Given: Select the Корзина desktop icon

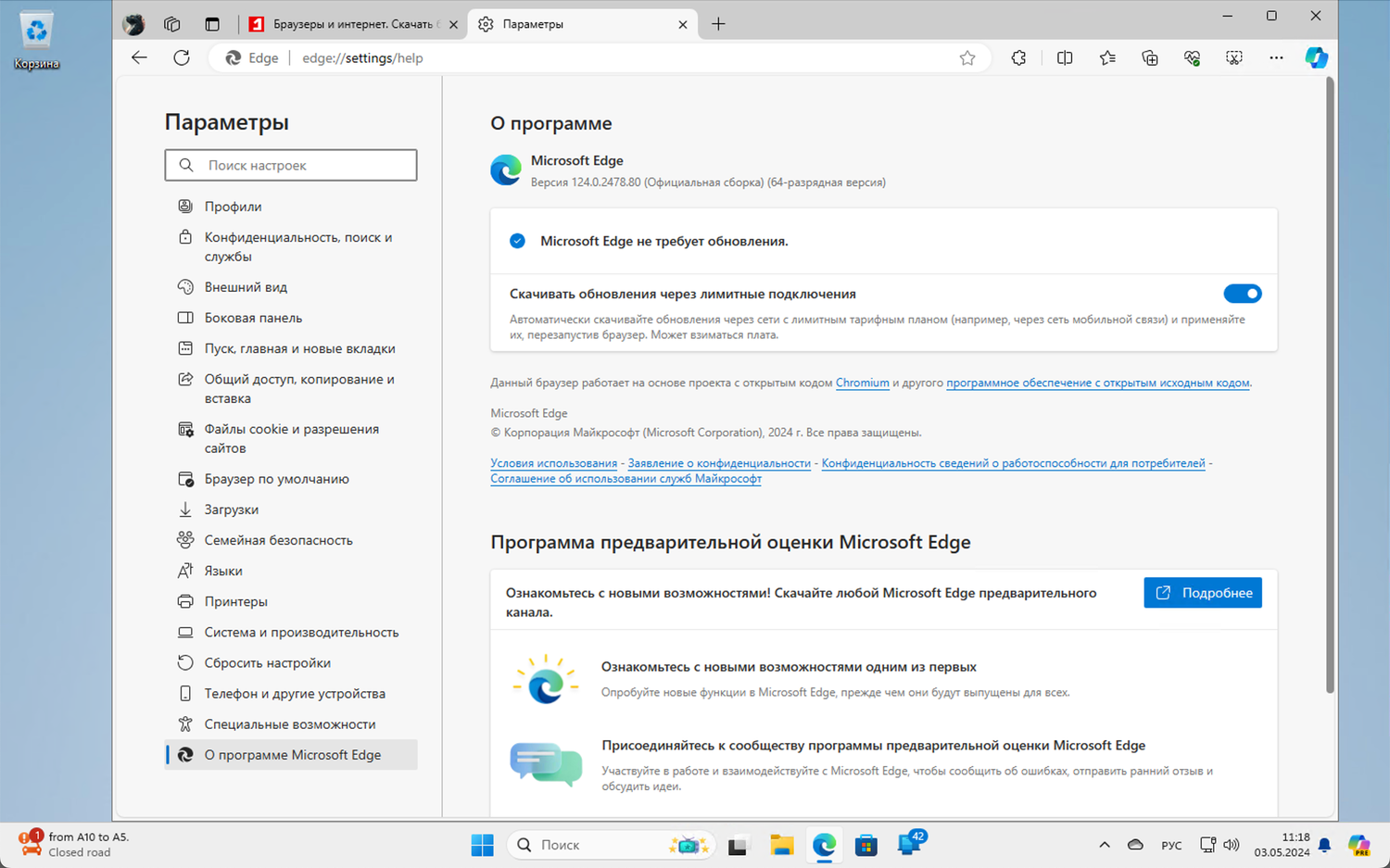Looking at the screenshot, I should click(x=36, y=41).
